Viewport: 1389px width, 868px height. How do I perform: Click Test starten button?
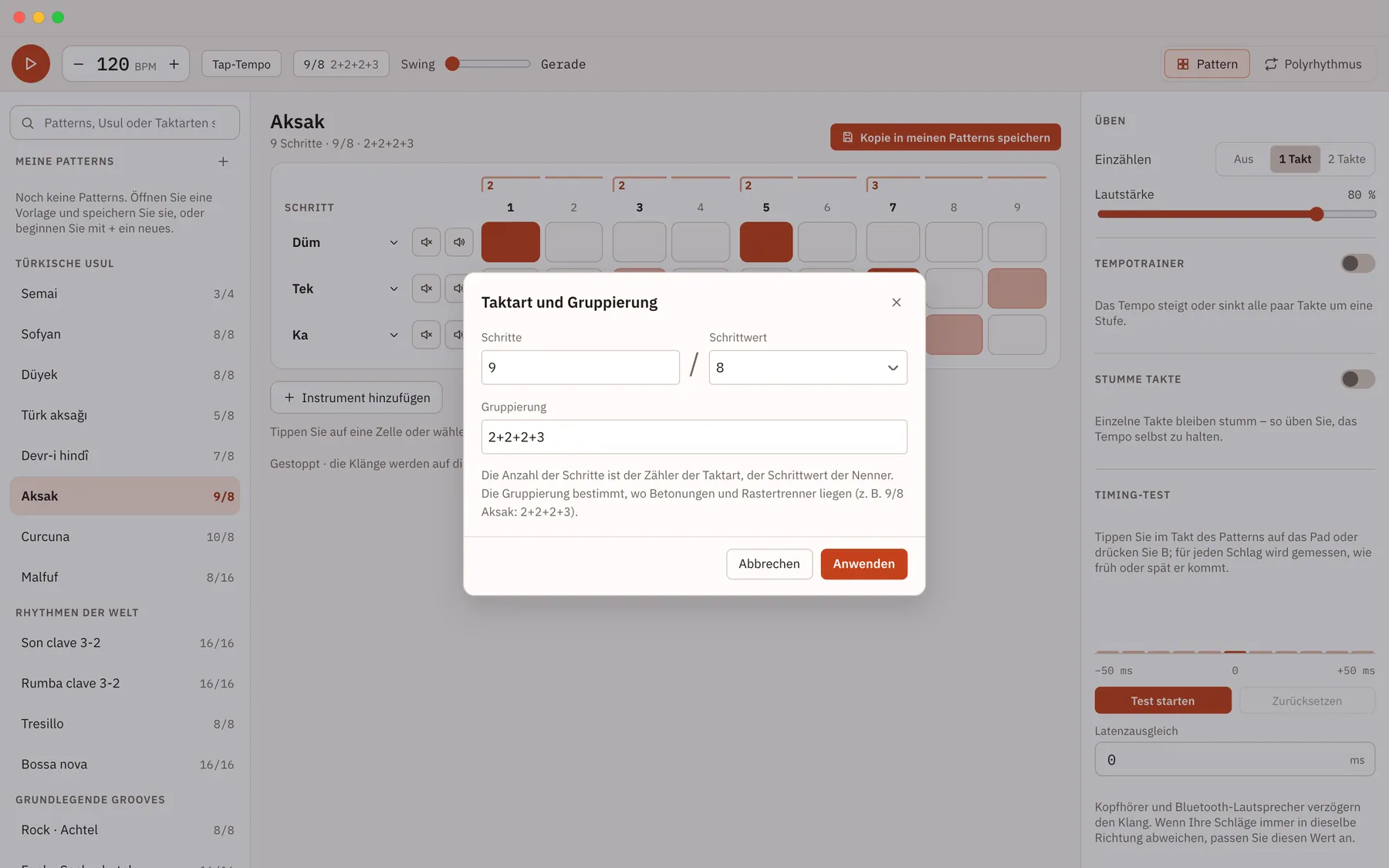(x=1163, y=701)
